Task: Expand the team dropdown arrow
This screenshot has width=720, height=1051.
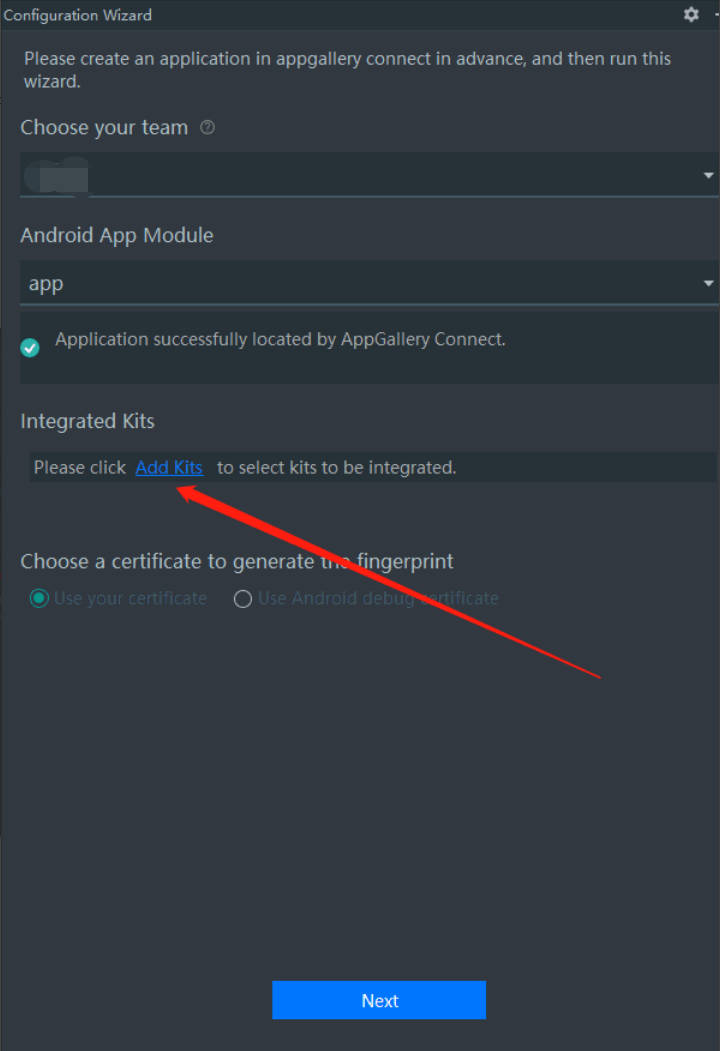Action: click(708, 176)
